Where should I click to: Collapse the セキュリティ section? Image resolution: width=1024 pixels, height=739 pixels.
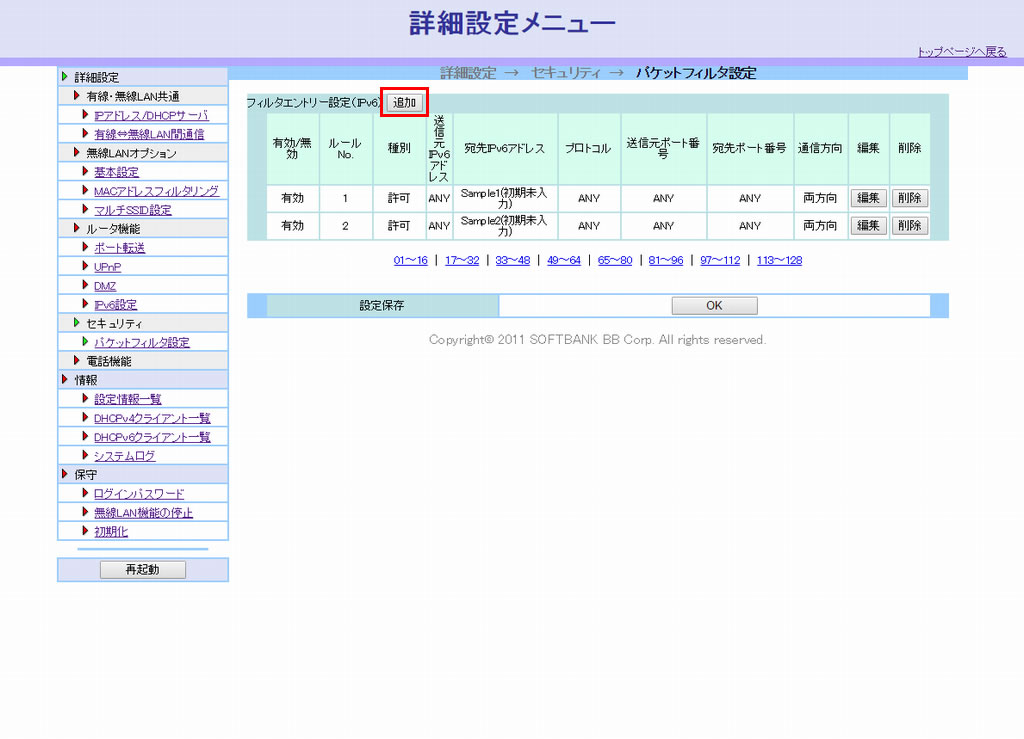coord(78,323)
